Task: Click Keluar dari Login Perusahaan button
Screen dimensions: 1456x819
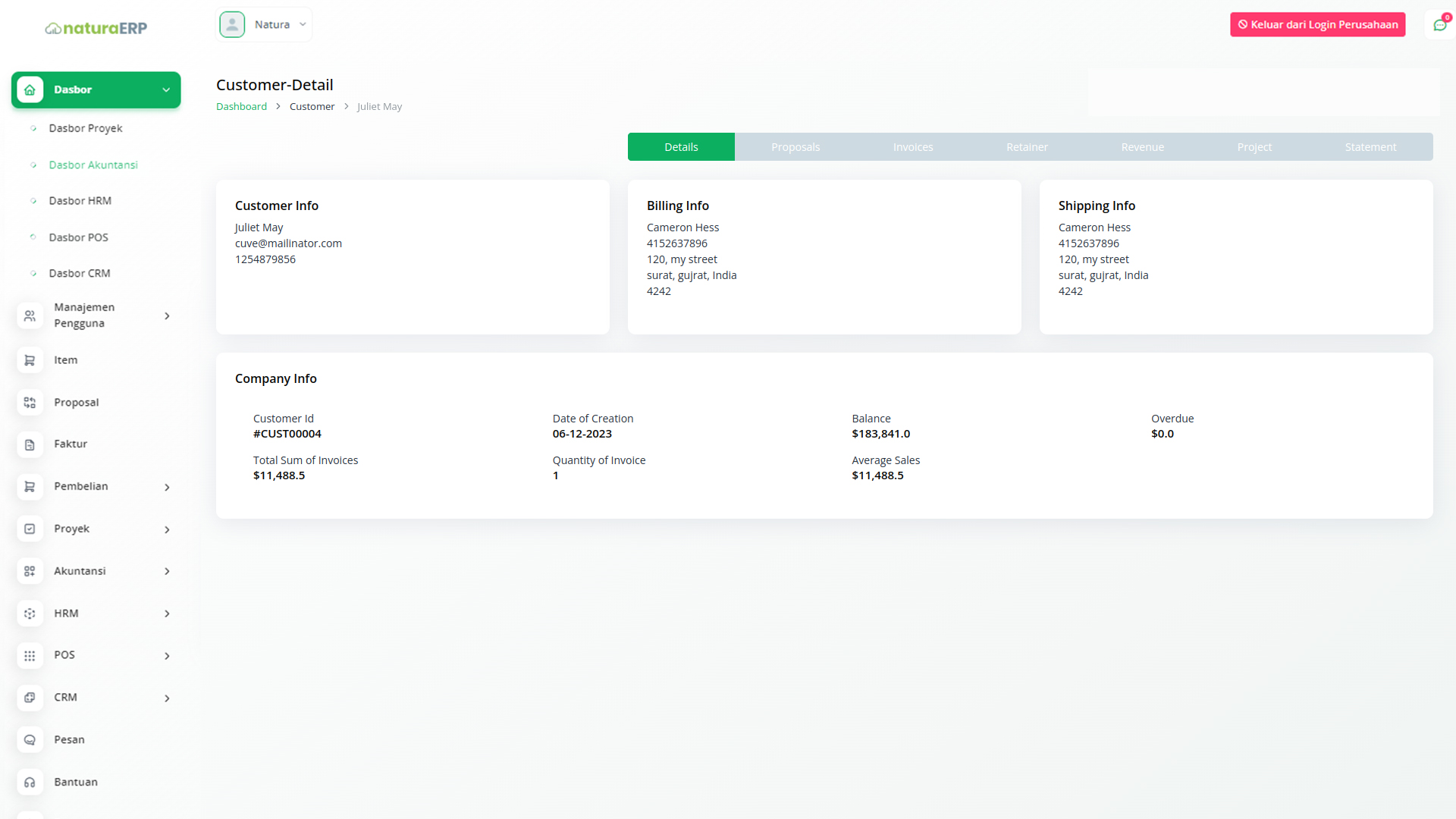Action: 1317,25
